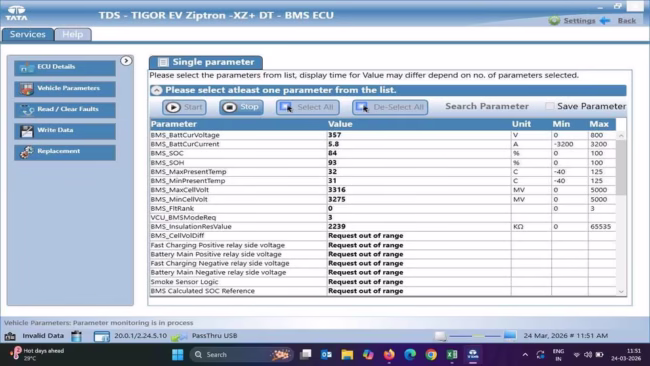This screenshot has height=366, width=650.
Task: Click De-Select All parameters
Action: tap(390, 107)
